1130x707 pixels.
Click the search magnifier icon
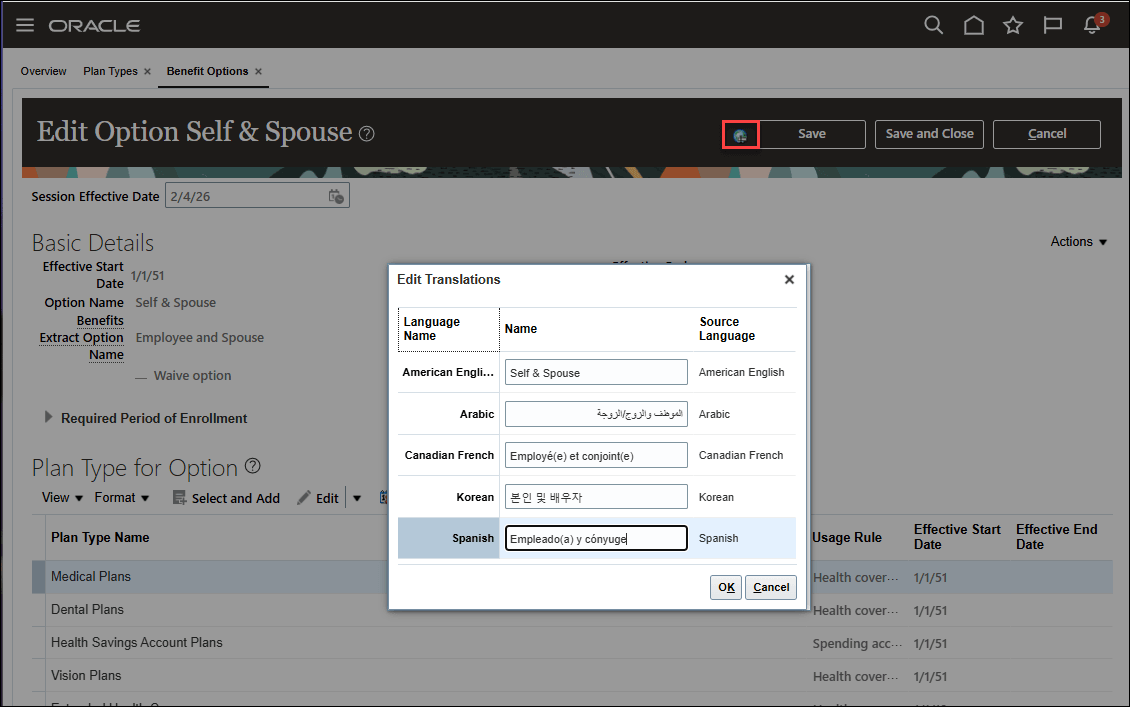tap(933, 25)
